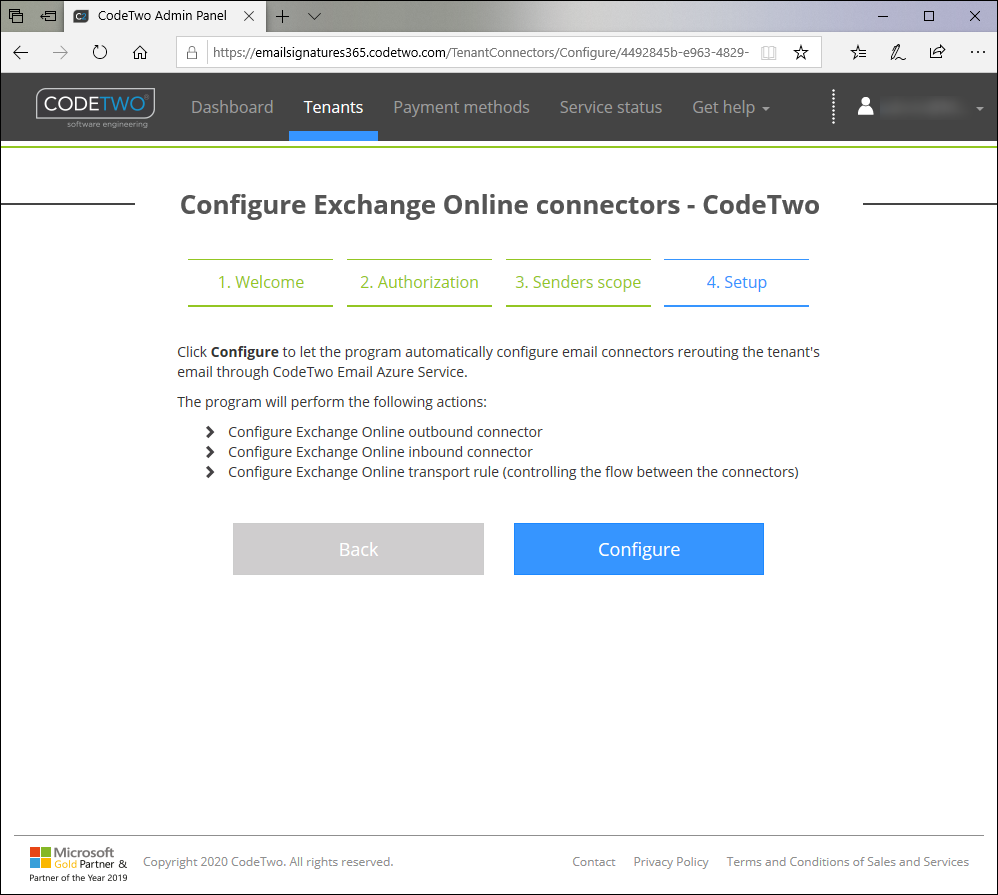This screenshot has height=895, width=998.
Task: Open the Dashboard menu item
Action: (232, 108)
